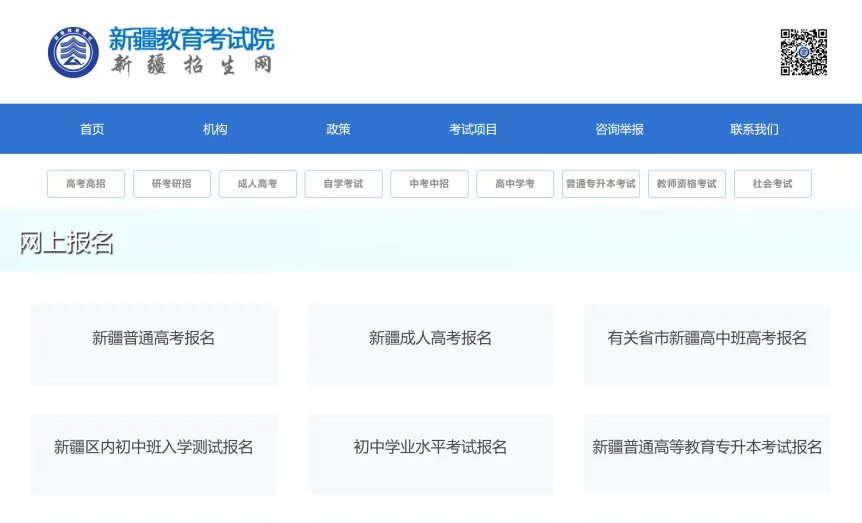Image resolution: width=862 pixels, height=523 pixels.
Task: Select the 高中学考 category button
Action: click(515, 184)
